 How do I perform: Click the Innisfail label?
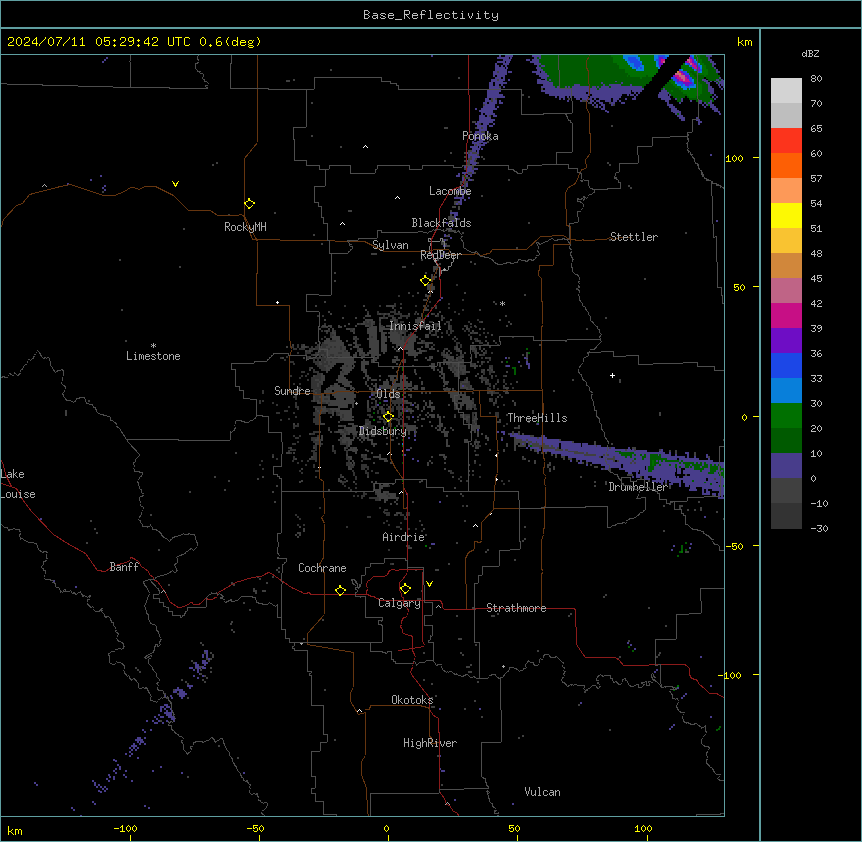coord(415,326)
